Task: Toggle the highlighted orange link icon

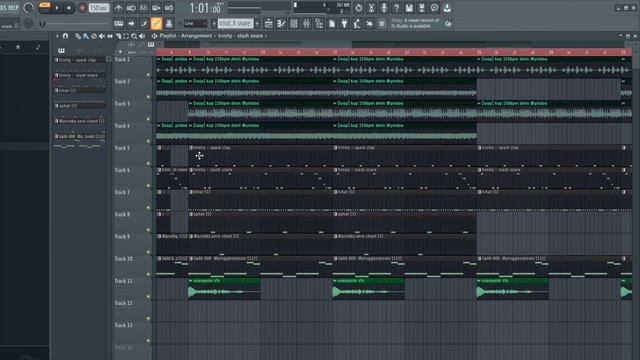Action: [x=156, y=24]
